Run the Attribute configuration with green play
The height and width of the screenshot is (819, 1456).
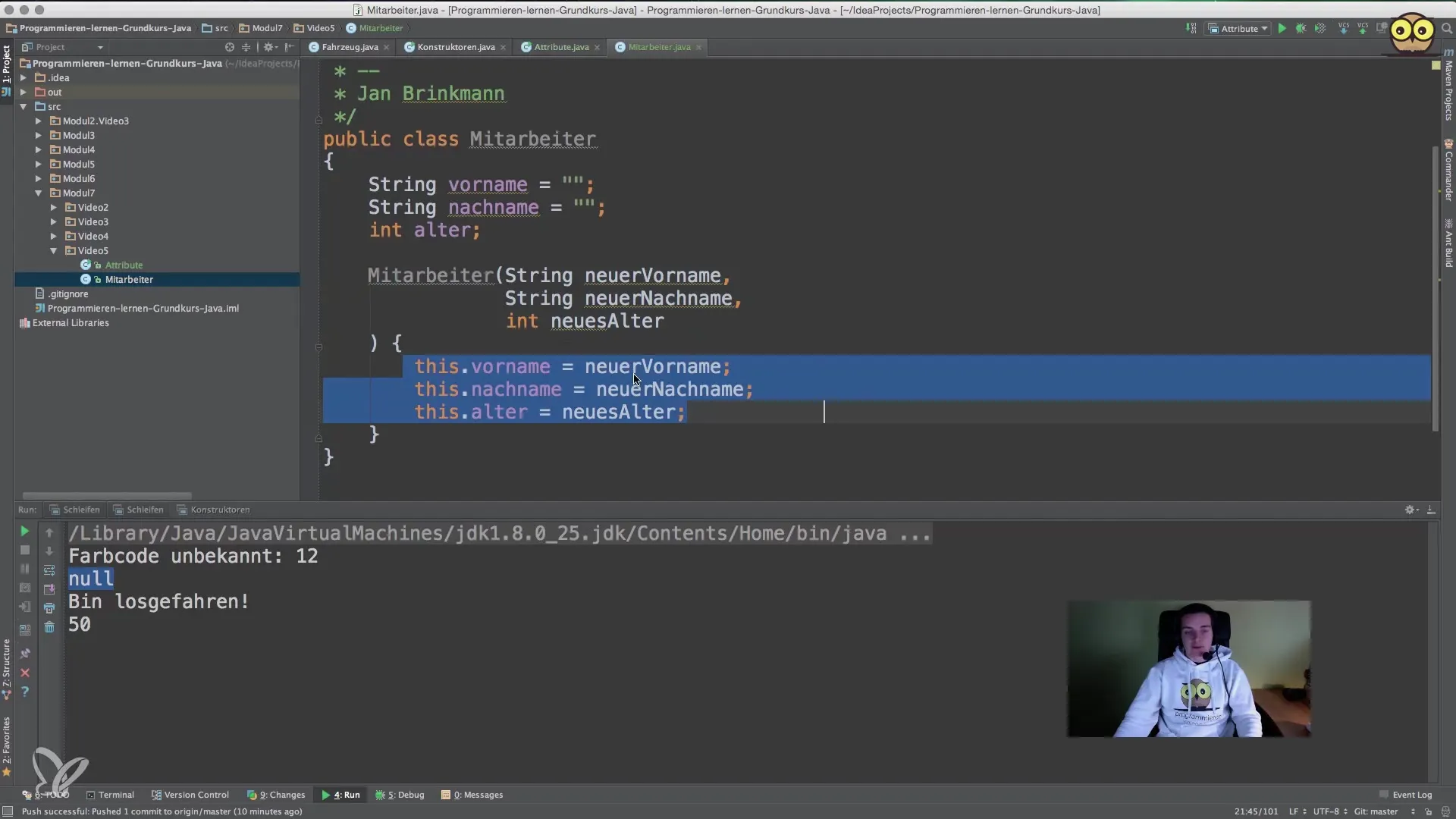(1282, 28)
